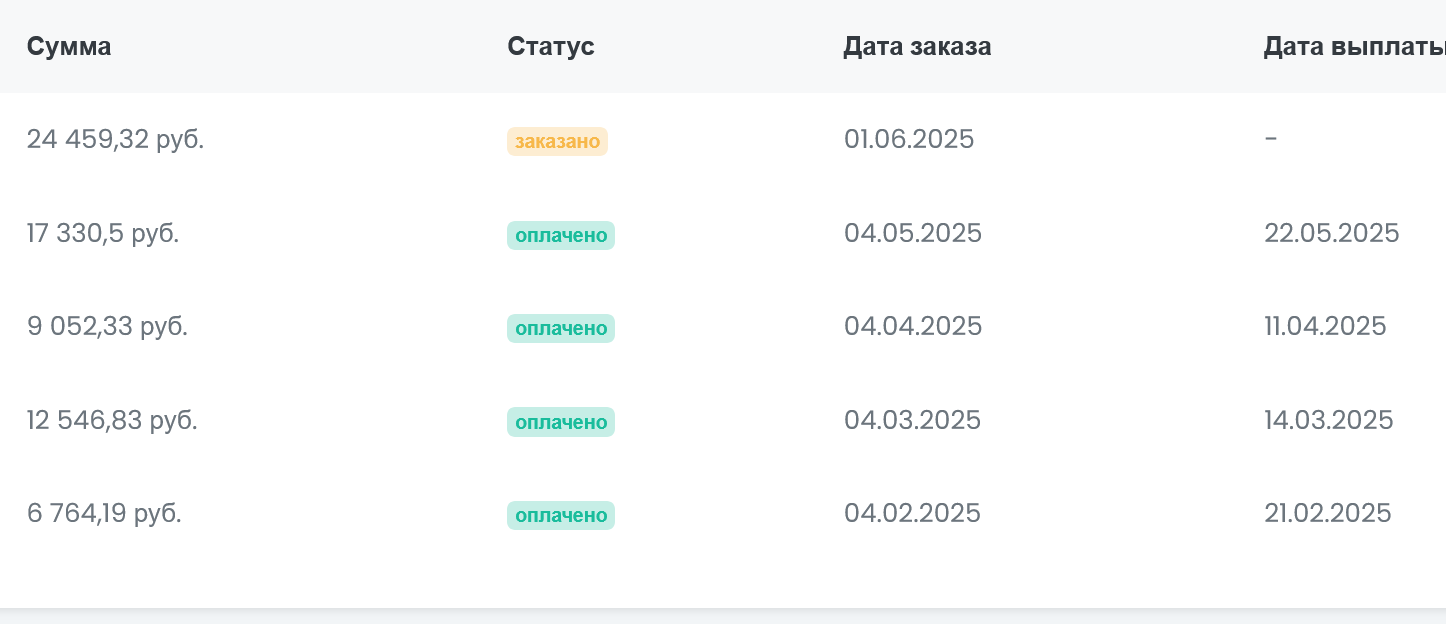The height and width of the screenshot is (624, 1446).
Task: Click the Сумма column header
Action: 69,47
